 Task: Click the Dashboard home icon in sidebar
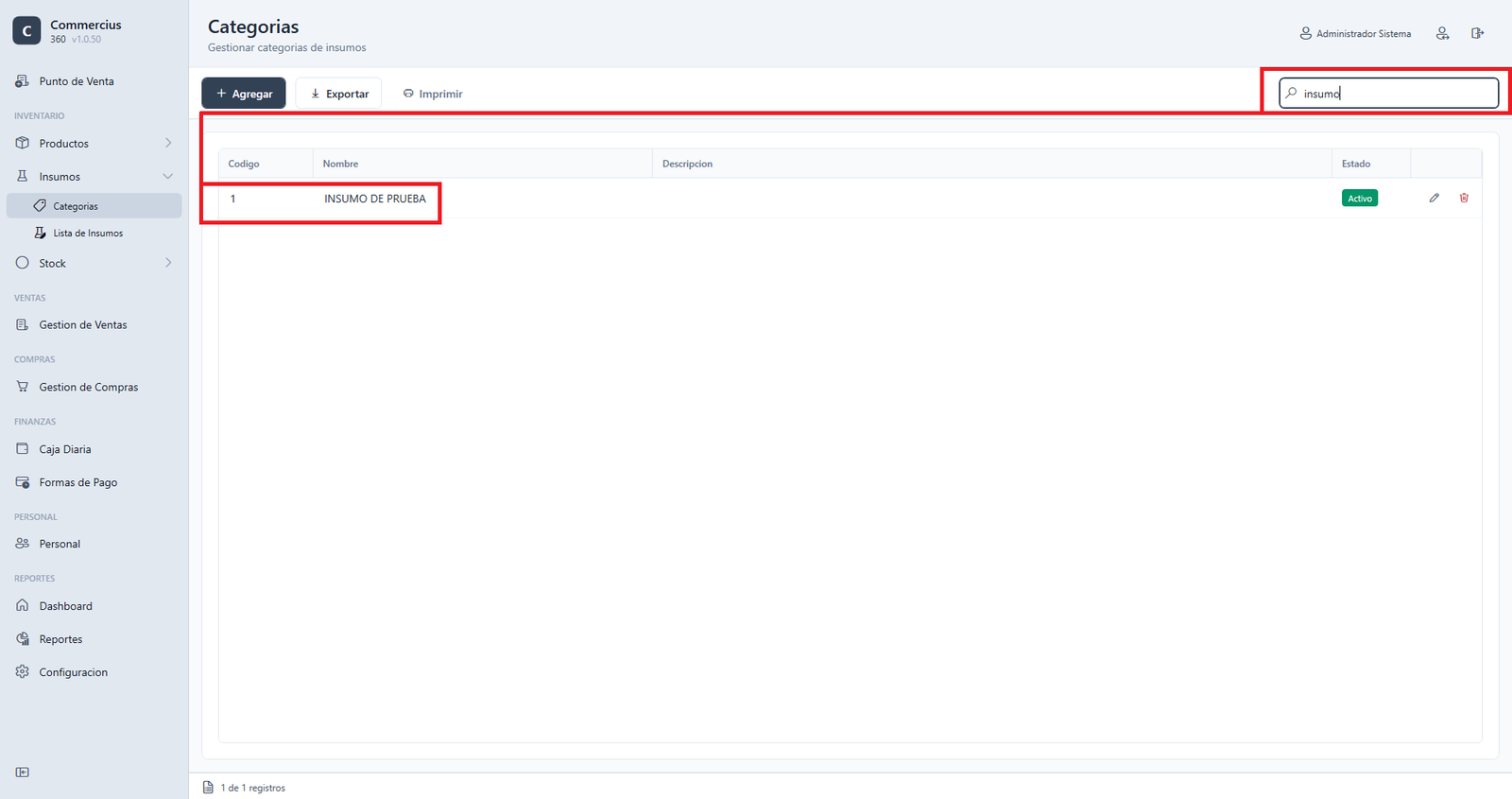pyautogui.click(x=23, y=605)
